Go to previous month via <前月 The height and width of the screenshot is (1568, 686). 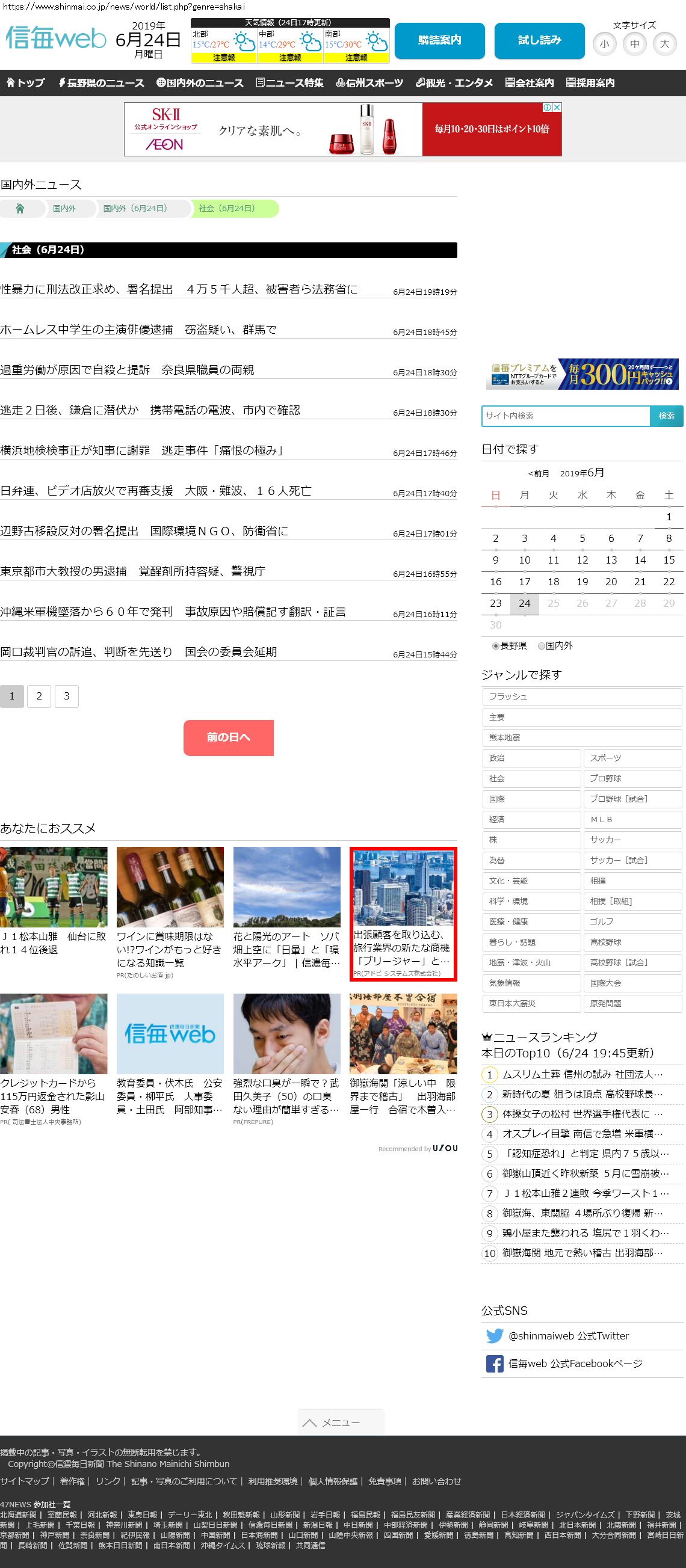coord(539,473)
